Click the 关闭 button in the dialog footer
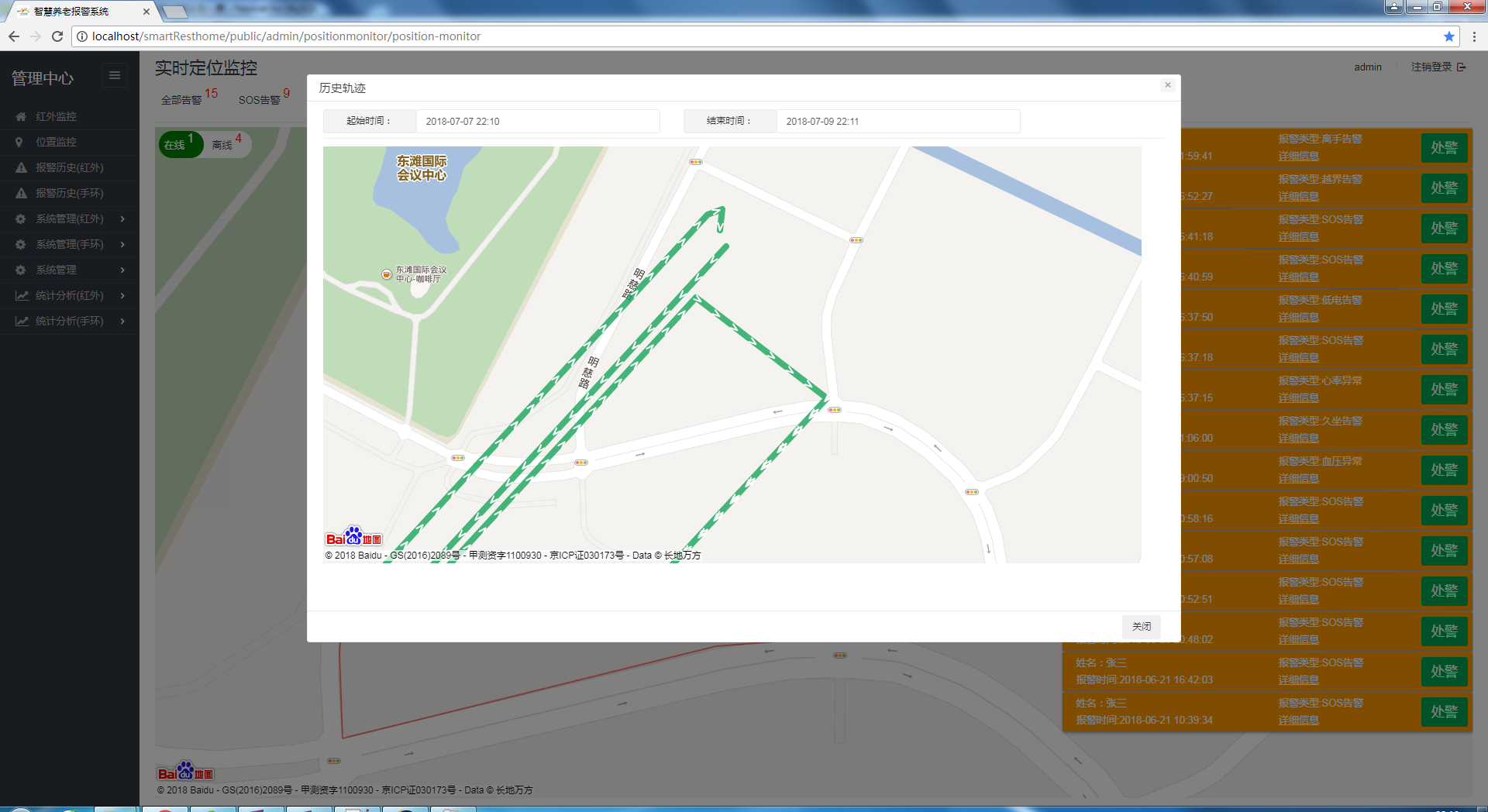The image size is (1488, 812). pyautogui.click(x=1141, y=626)
